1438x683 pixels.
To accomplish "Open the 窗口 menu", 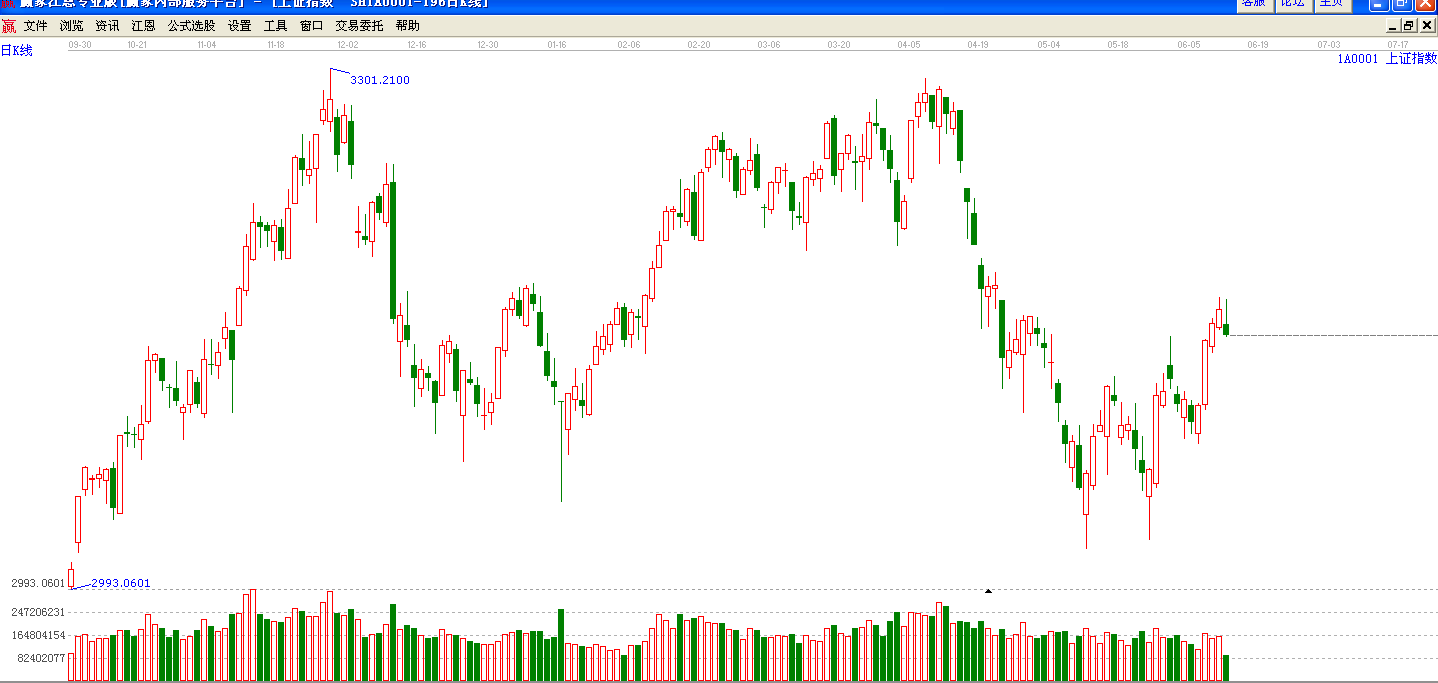I will [x=311, y=26].
